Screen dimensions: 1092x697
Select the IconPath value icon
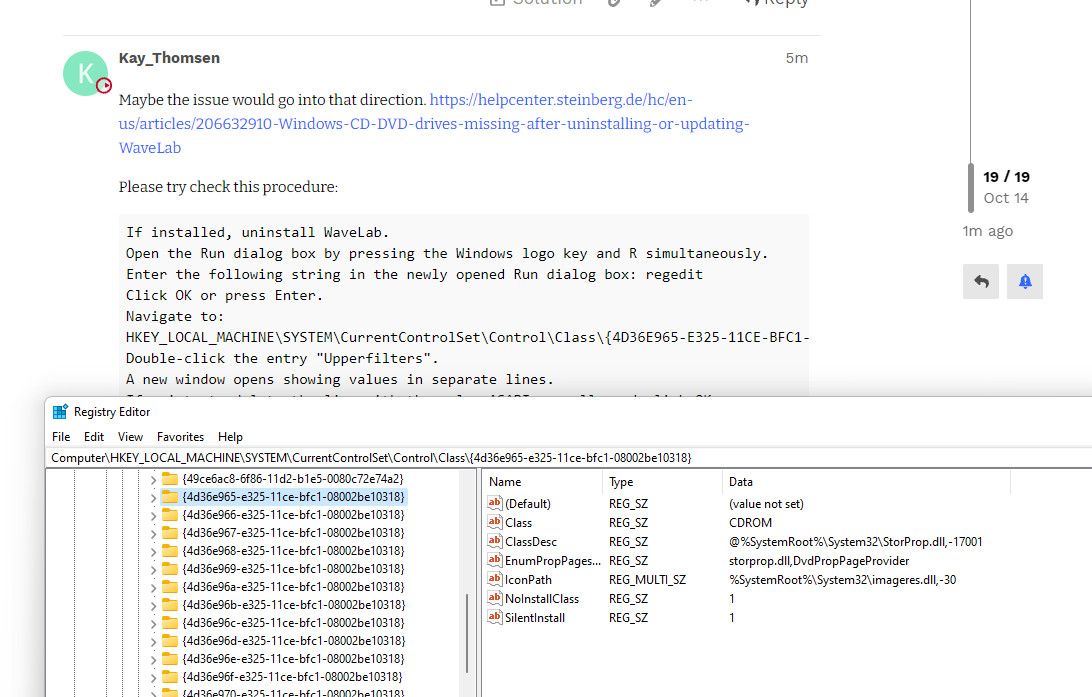[x=494, y=579]
